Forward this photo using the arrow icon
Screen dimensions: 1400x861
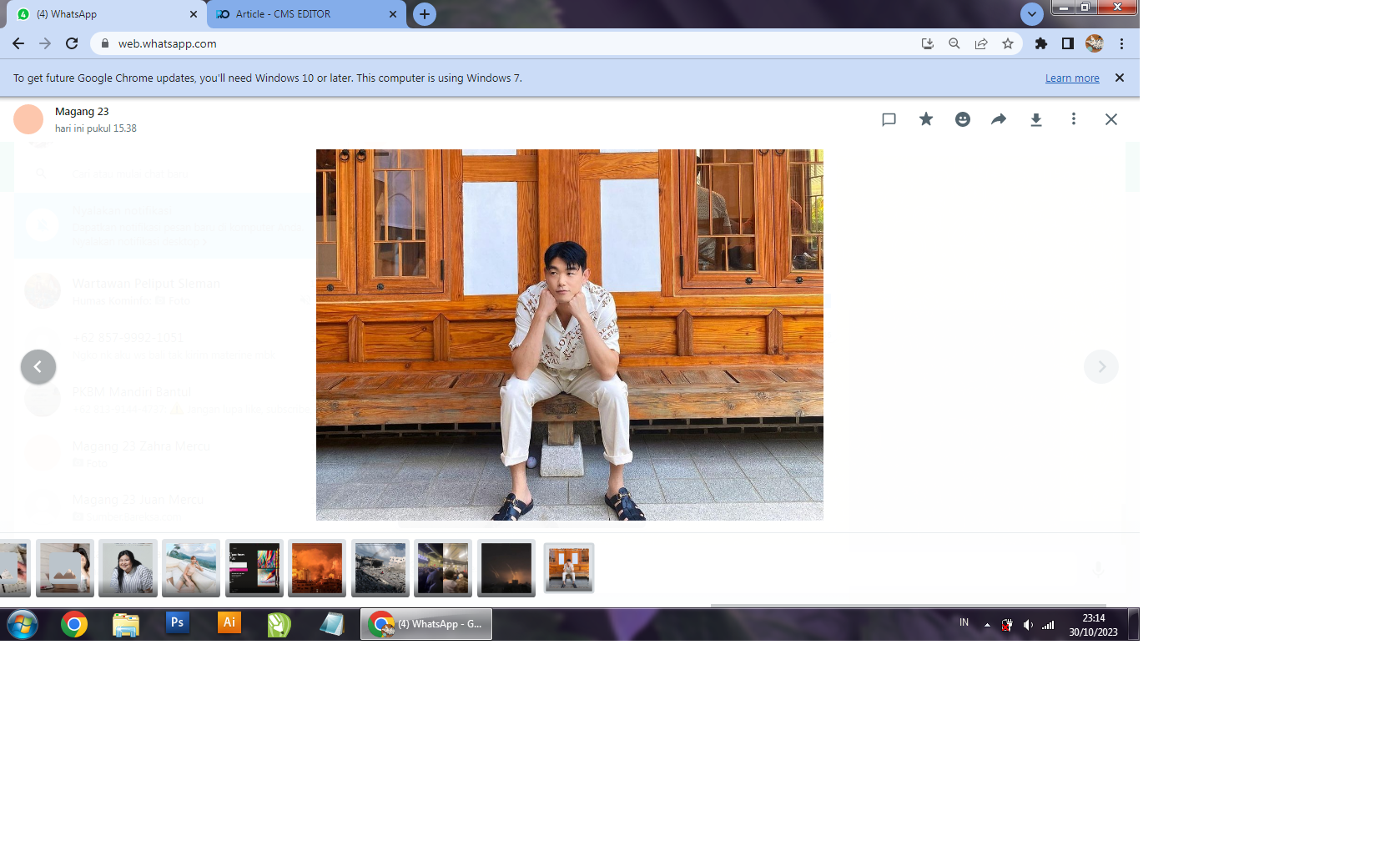999,119
